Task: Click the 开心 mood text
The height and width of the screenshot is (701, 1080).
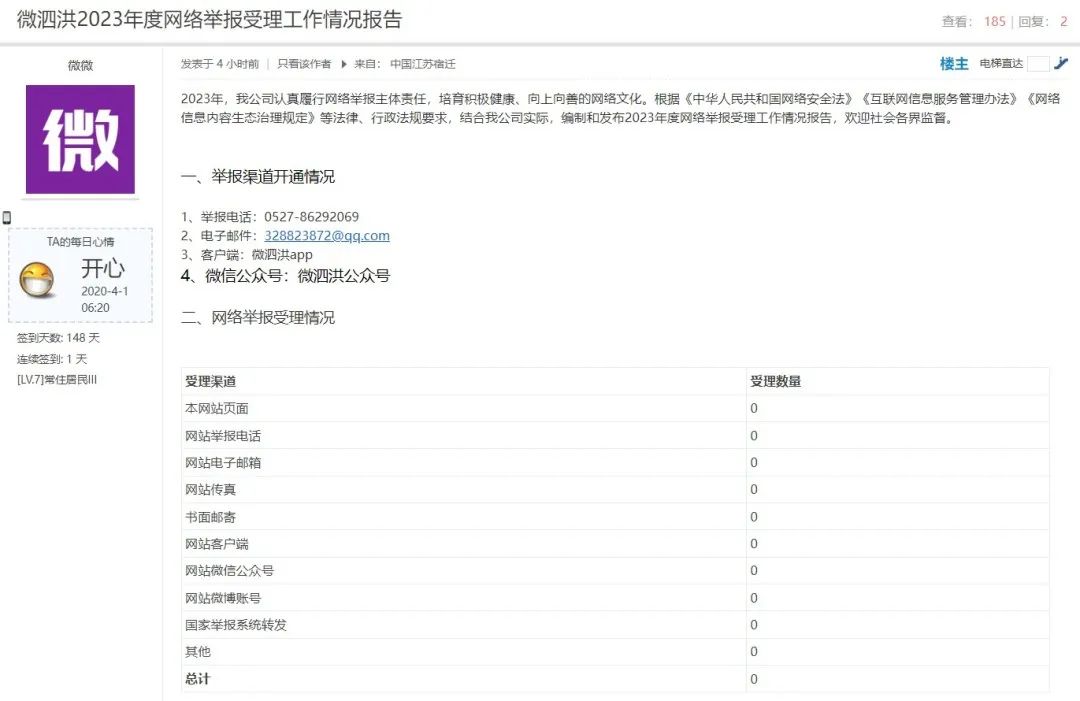Action: coord(103,269)
